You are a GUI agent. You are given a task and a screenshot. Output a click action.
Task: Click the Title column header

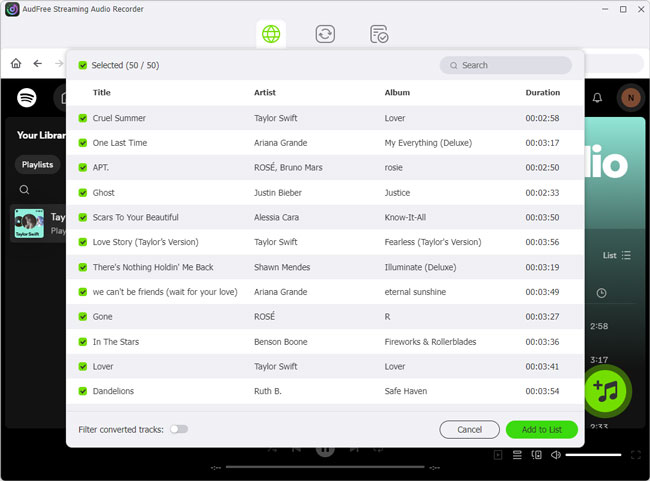coord(102,92)
